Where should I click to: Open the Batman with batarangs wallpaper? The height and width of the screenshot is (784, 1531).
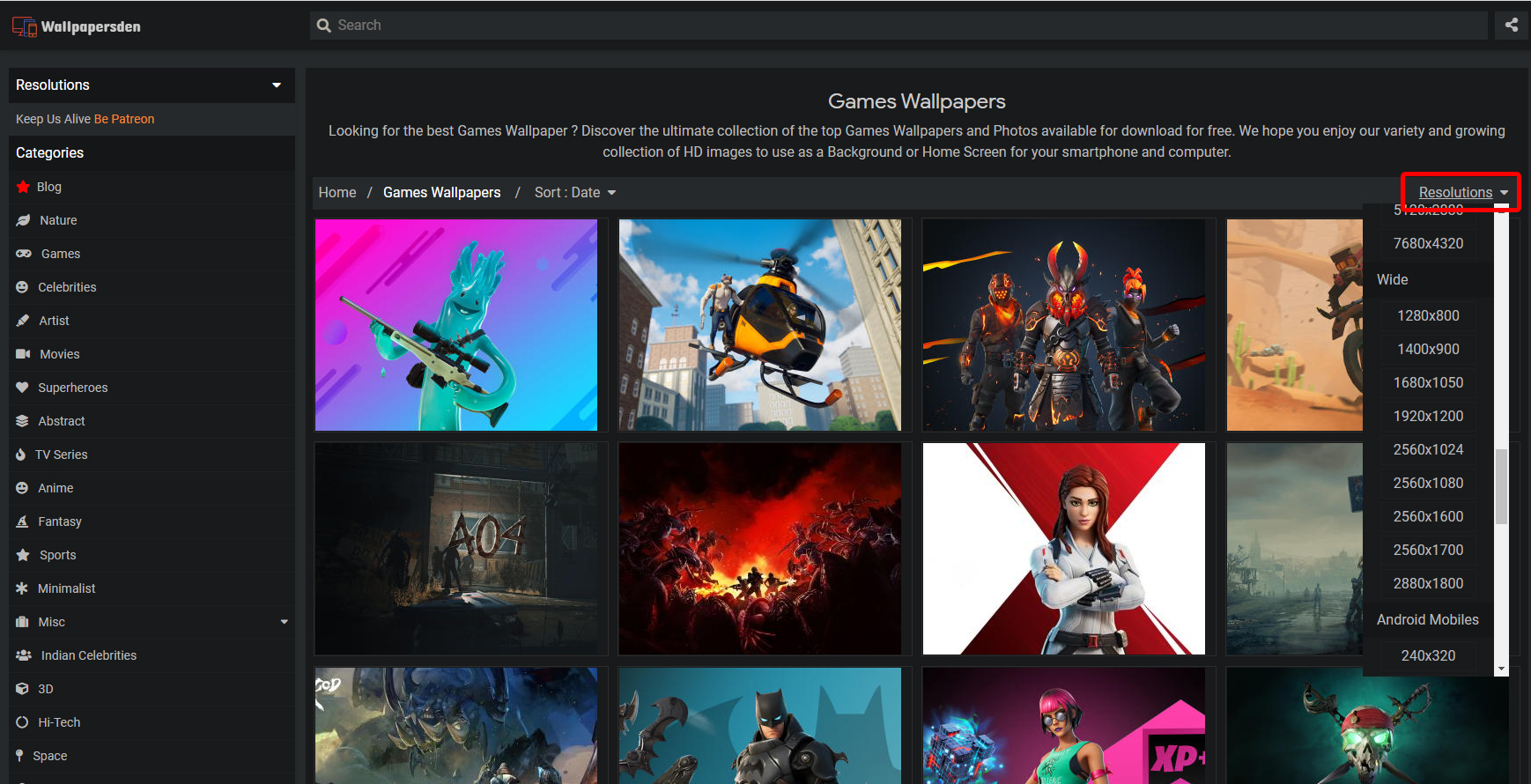760,725
